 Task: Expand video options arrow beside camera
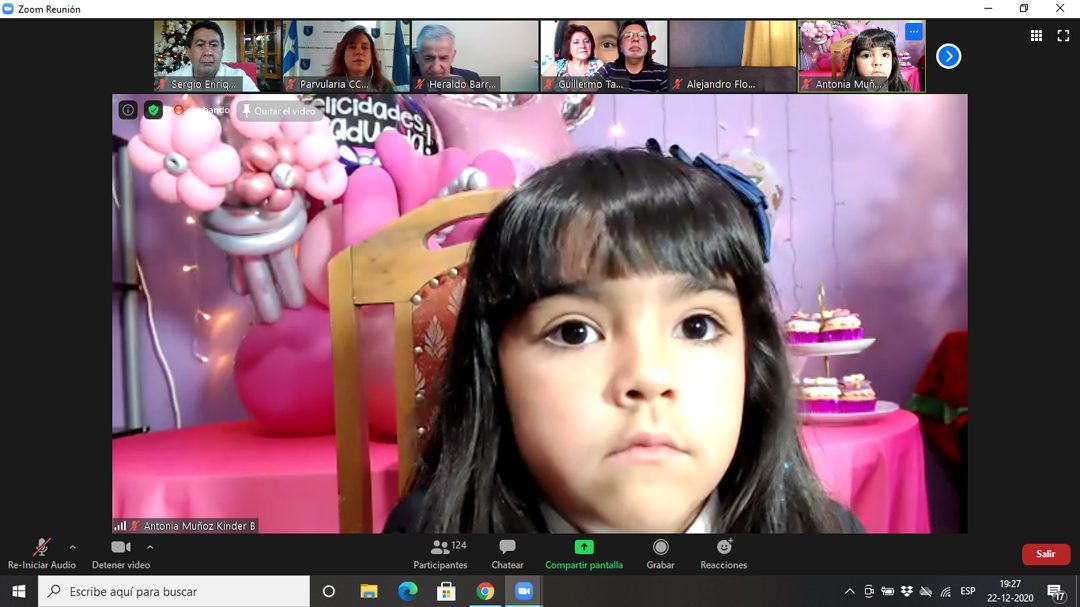point(150,547)
